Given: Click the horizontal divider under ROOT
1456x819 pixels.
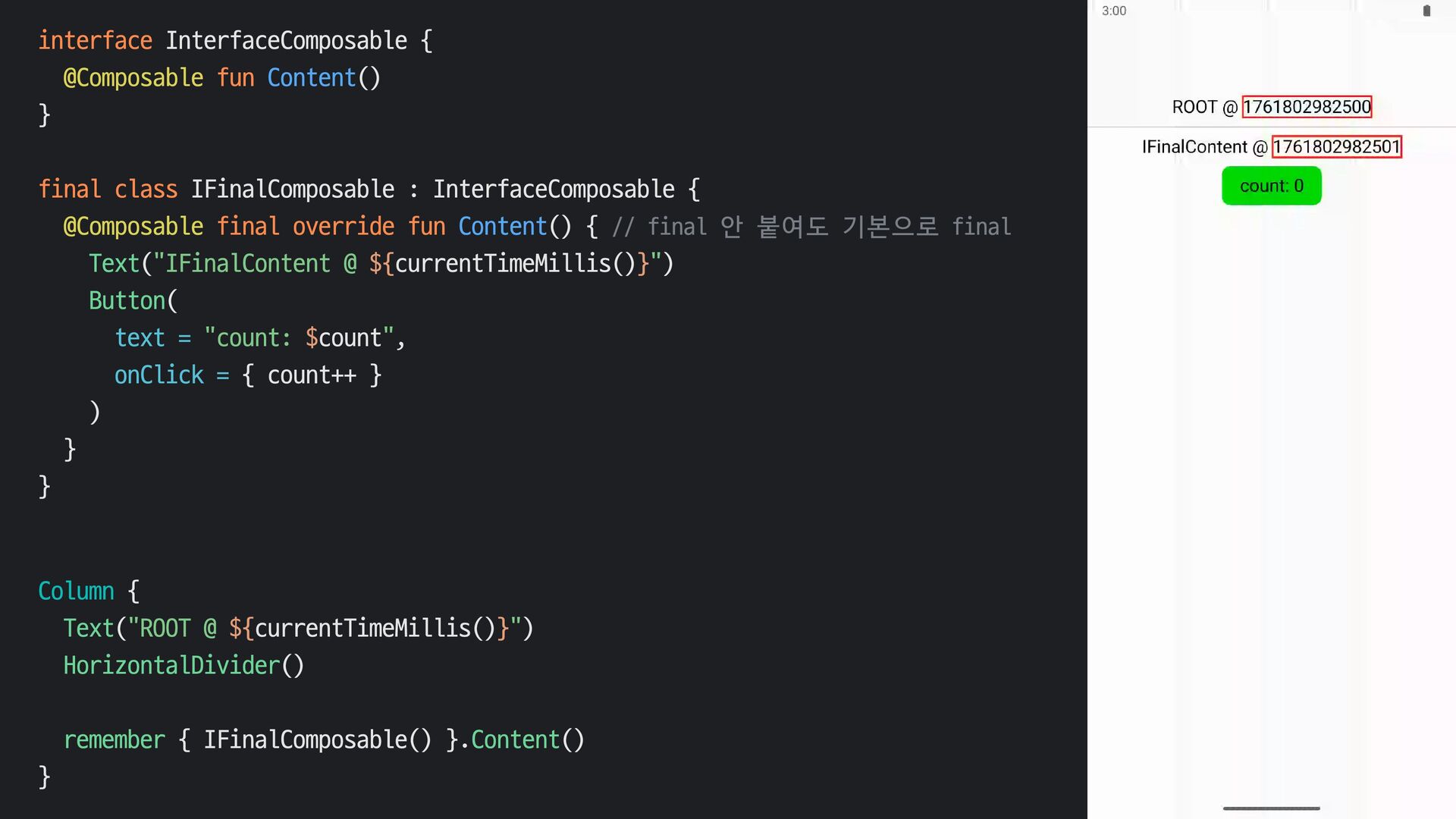Looking at the screenshot, I should pyautogui.click(x=1271, y=127).
